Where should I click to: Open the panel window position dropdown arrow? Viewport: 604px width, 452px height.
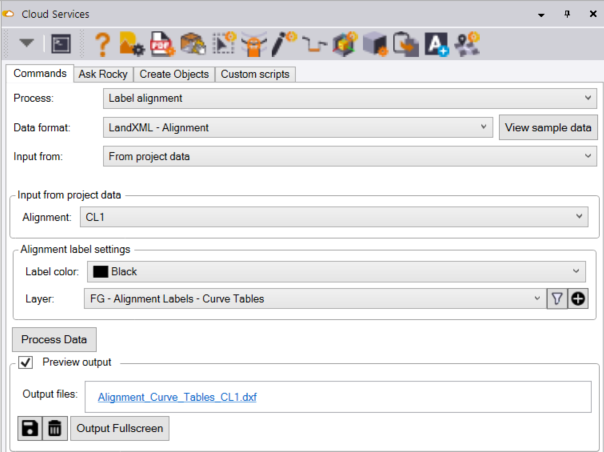pos(541,15)
